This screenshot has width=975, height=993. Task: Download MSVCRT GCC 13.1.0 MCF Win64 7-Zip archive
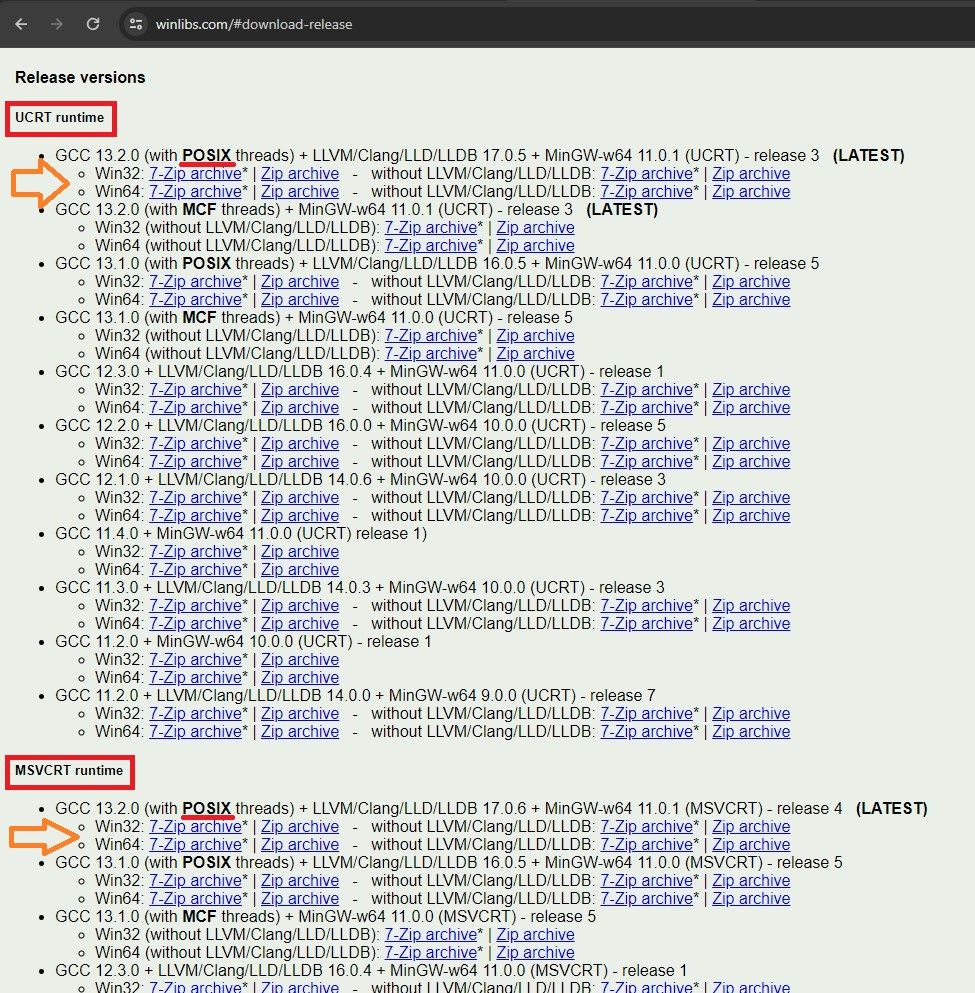click(431, 952)
